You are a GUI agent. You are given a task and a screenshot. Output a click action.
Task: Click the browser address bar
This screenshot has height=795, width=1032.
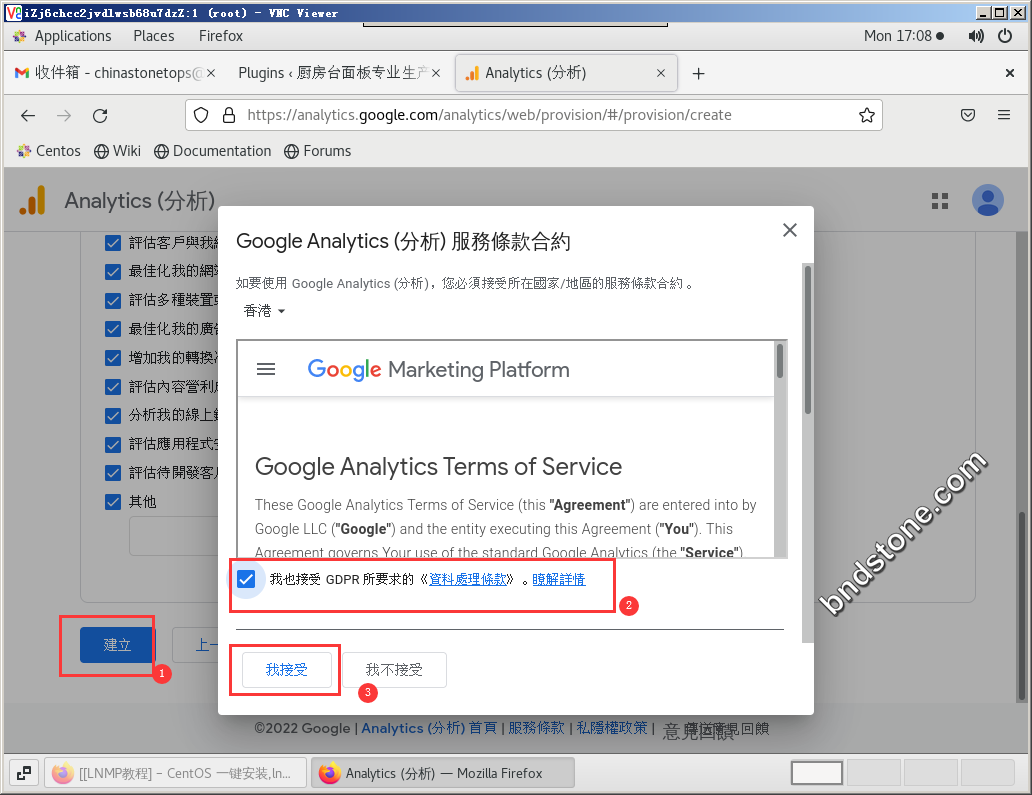pos(534,115)
